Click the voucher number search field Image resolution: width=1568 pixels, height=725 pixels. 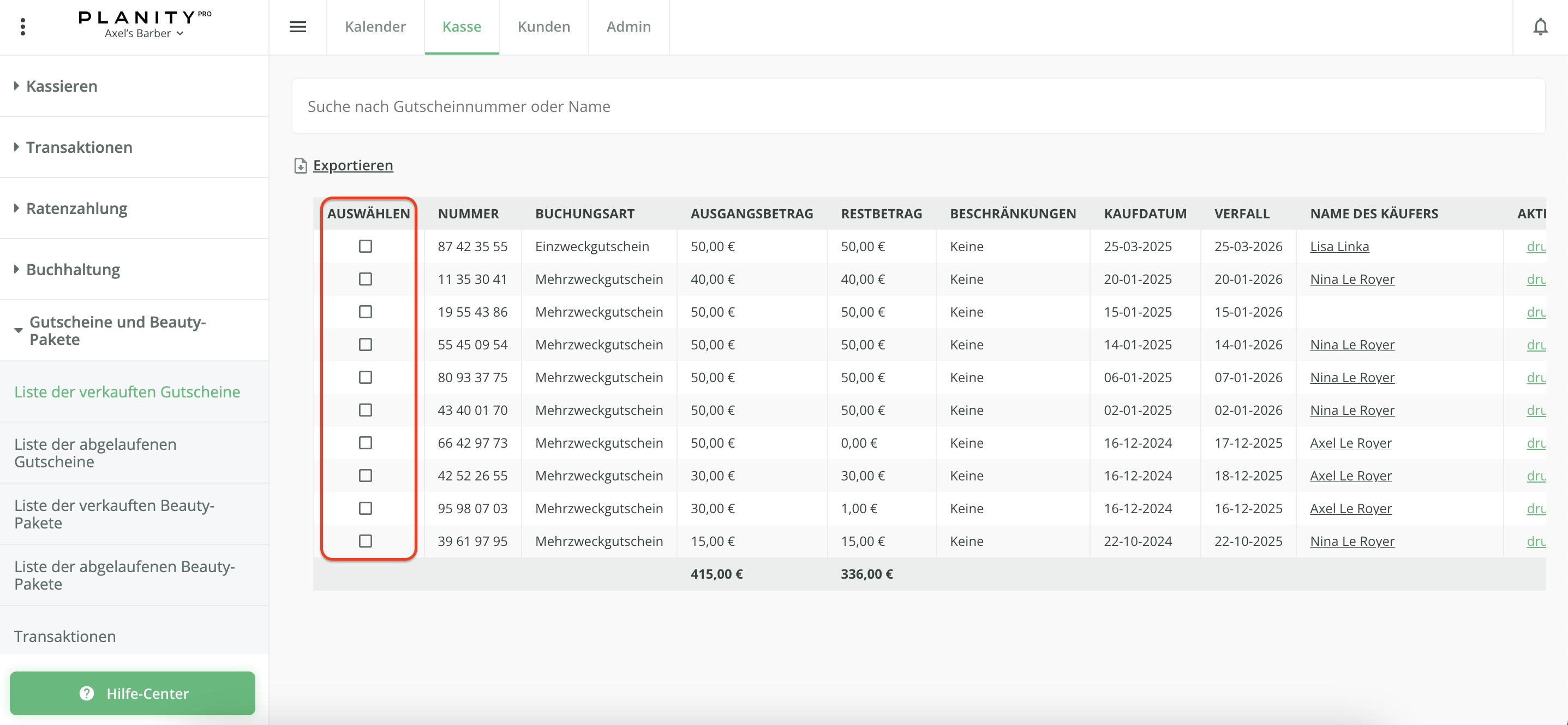(918, 106)
